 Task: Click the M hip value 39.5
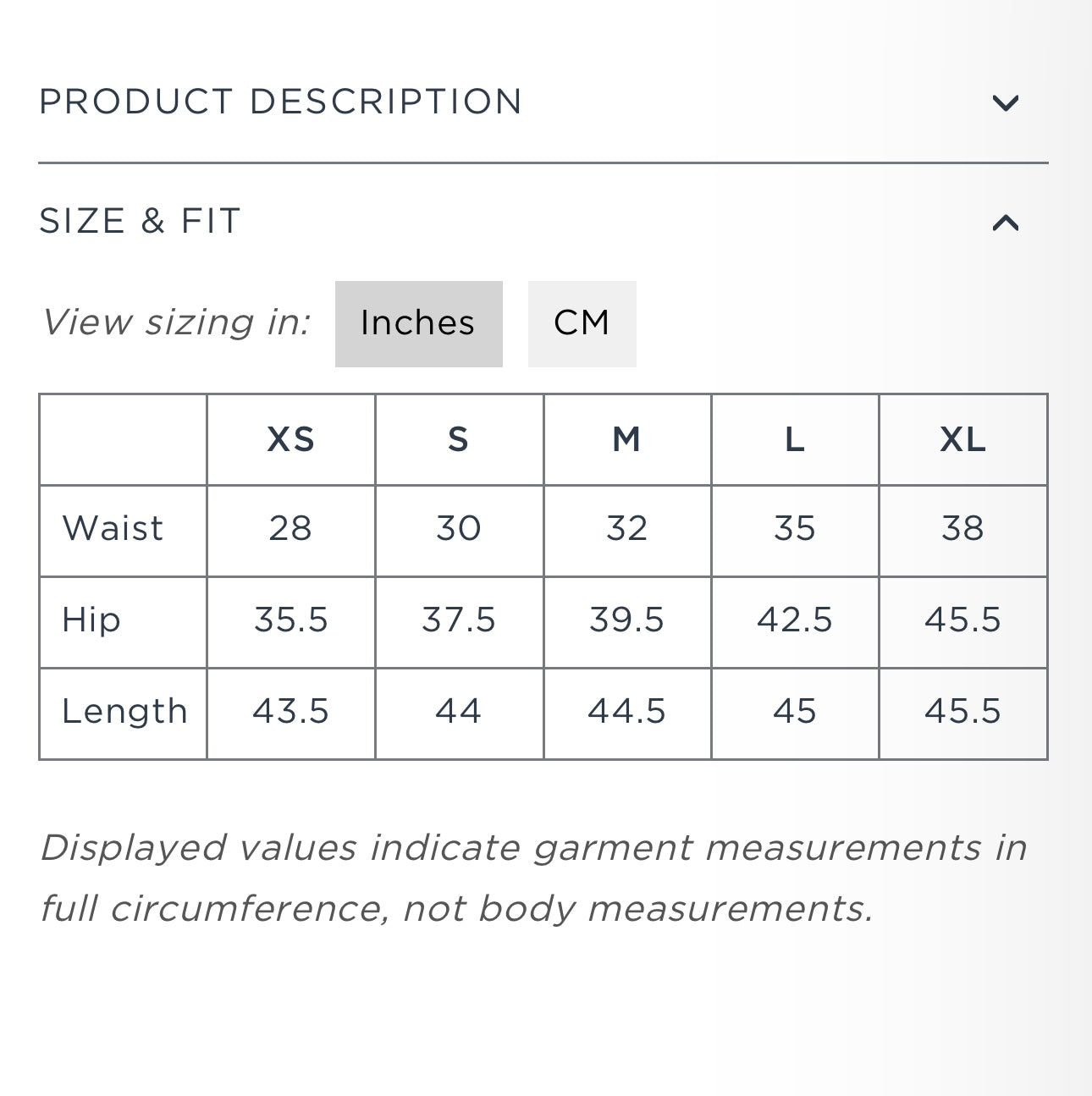[x=626, y=620]
